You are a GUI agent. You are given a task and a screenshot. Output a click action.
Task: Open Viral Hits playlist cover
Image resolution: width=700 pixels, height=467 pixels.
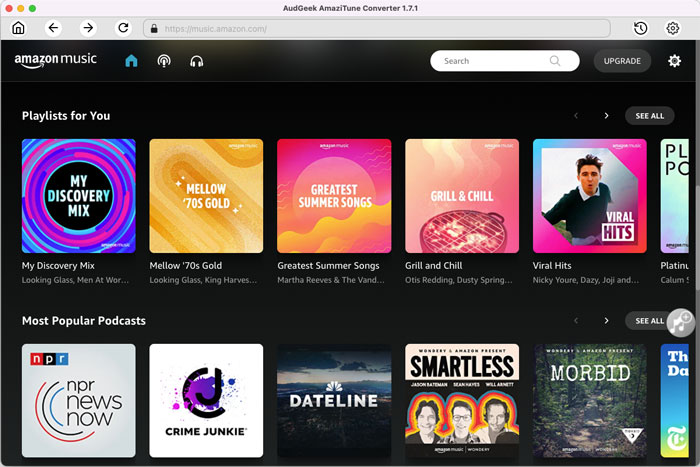590,196
